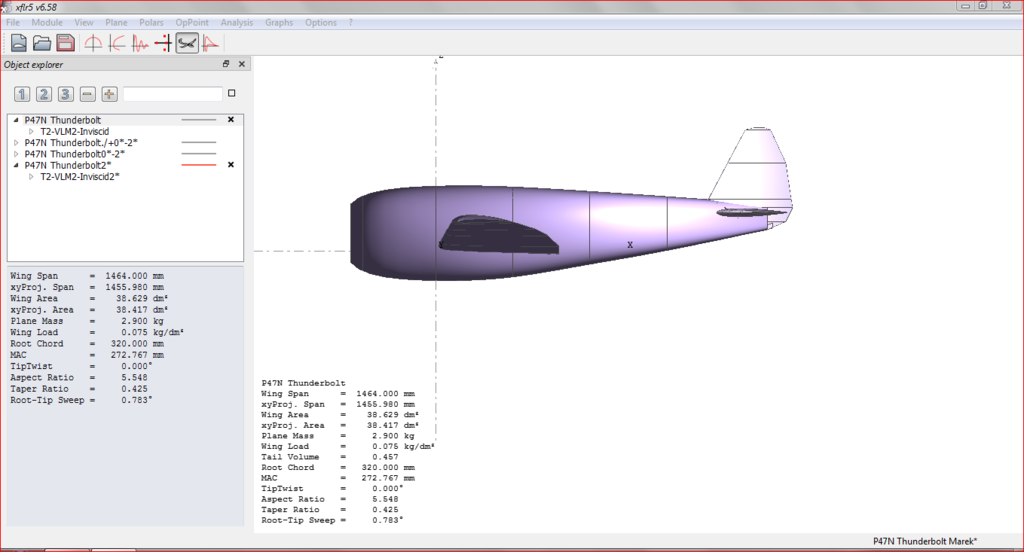Click the red line swatch of Thunderbolt2*

pos(199,165)
